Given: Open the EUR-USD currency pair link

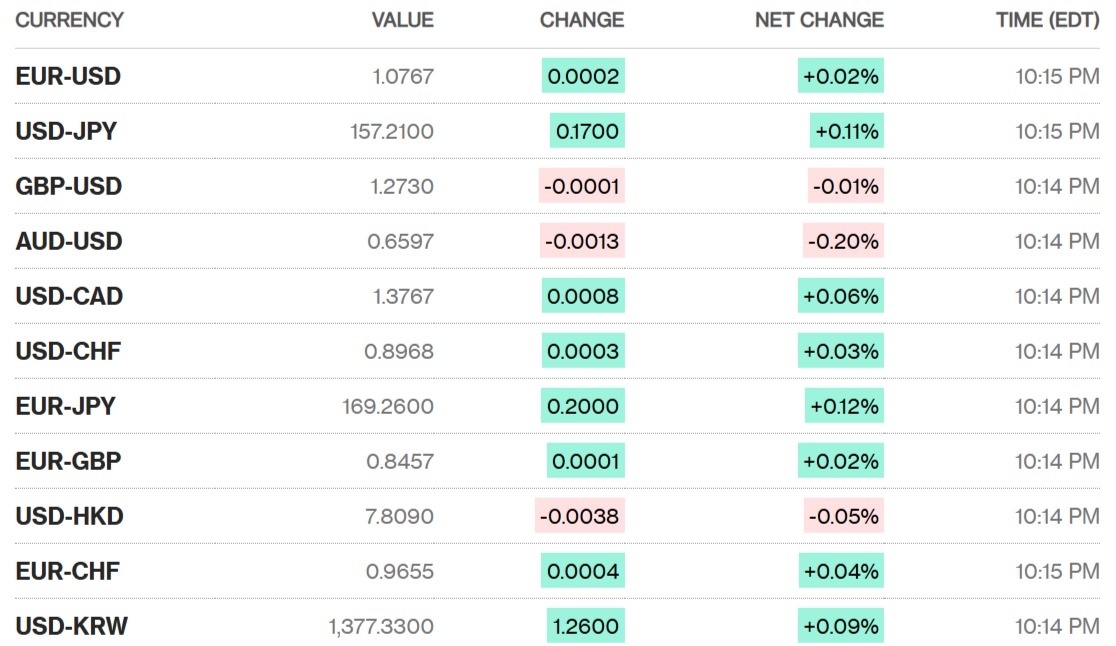Looking at the screenshot, I should pos(68,76).
